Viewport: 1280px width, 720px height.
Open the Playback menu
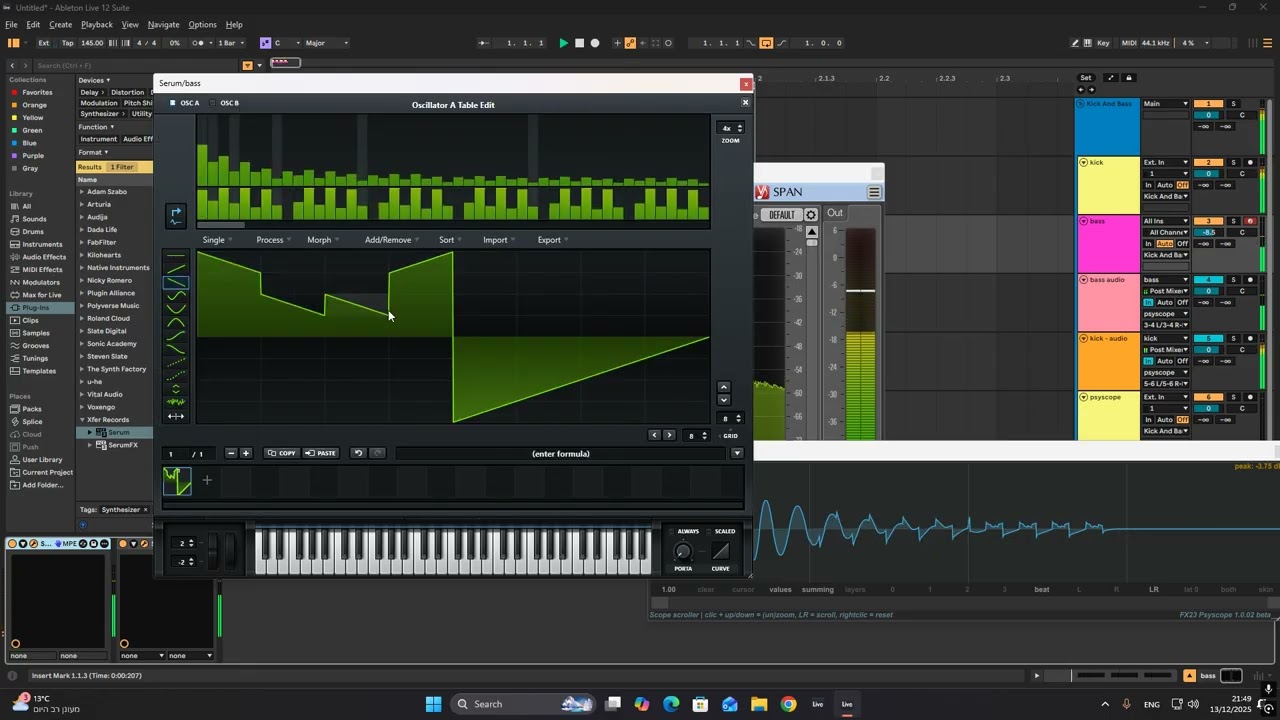click(x=97, y=24)
